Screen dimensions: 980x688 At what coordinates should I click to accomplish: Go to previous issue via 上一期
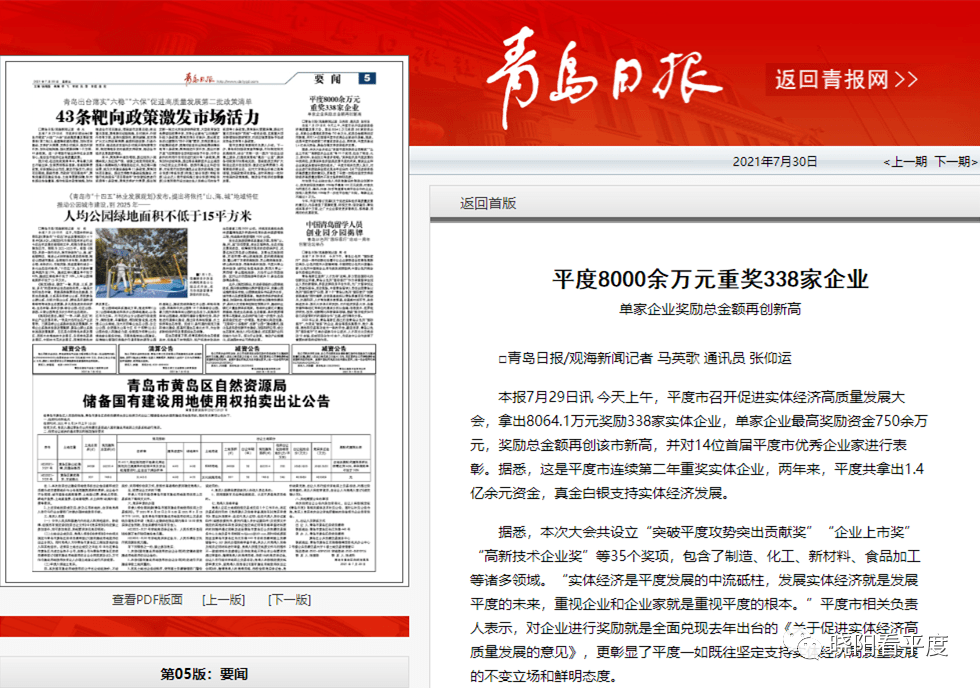coord(904,161)
